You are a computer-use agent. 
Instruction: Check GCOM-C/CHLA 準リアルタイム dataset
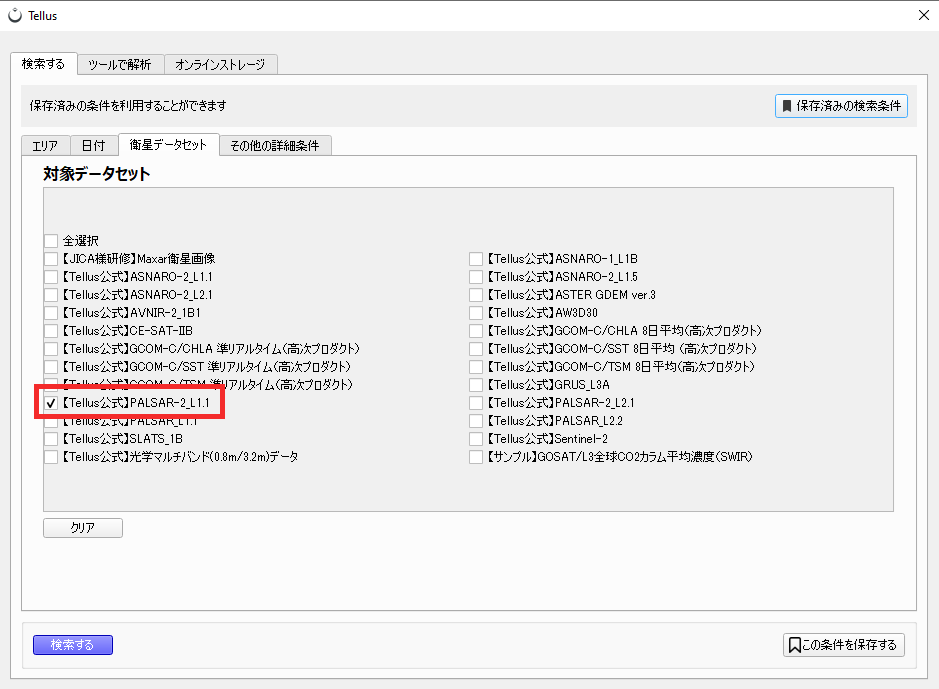pyautogui.click(x=51, y=349)
